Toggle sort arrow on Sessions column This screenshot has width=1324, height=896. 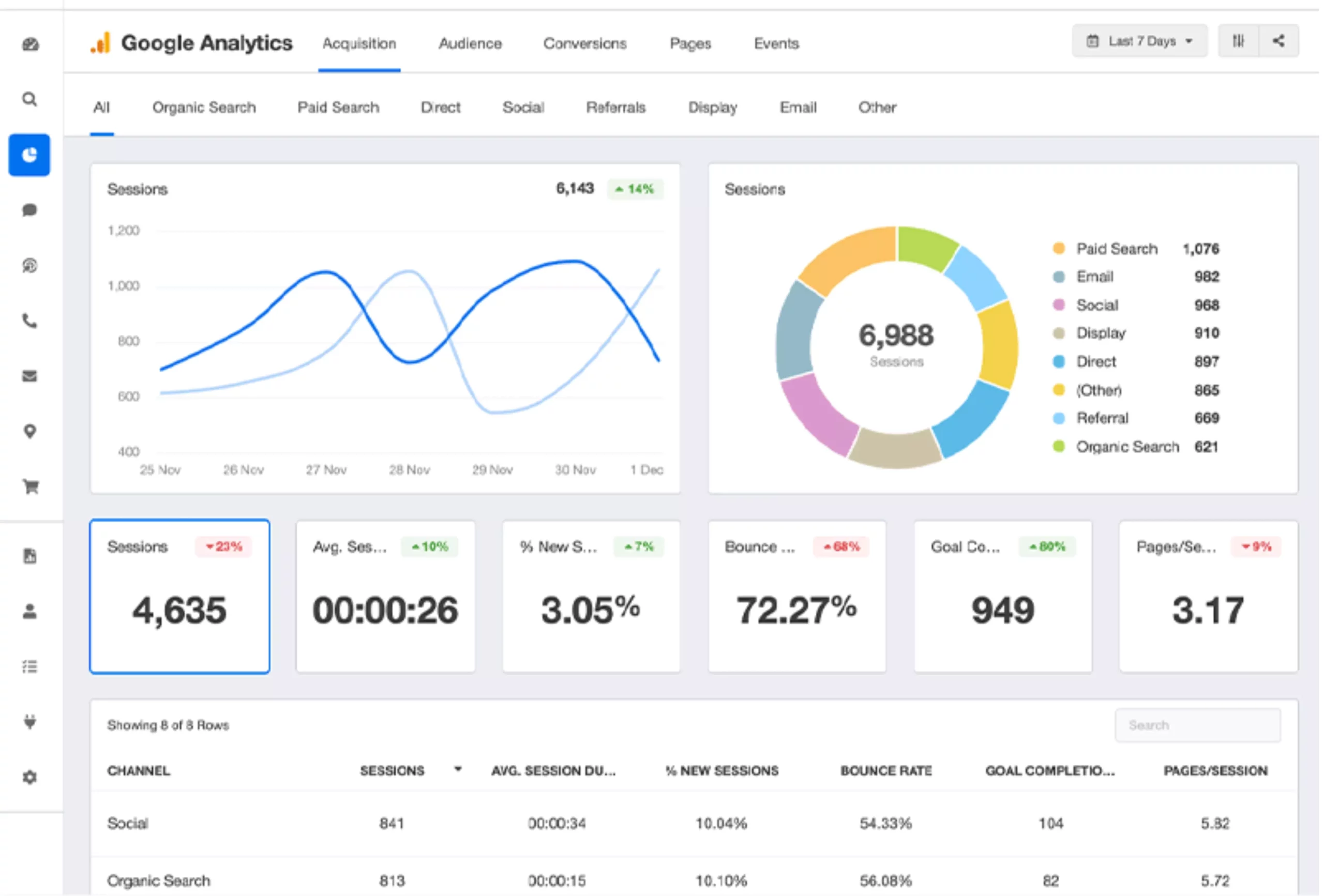click(x=458, y=769)
